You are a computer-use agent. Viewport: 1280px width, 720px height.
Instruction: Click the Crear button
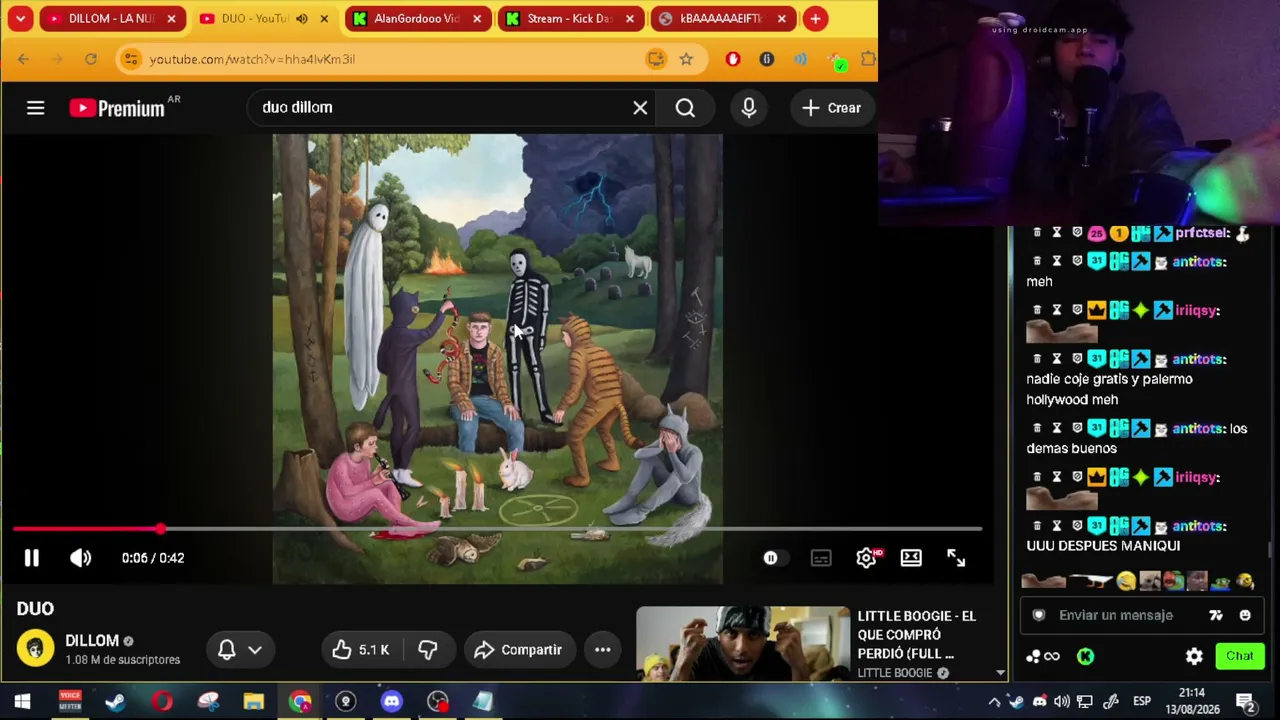(831, 108)
